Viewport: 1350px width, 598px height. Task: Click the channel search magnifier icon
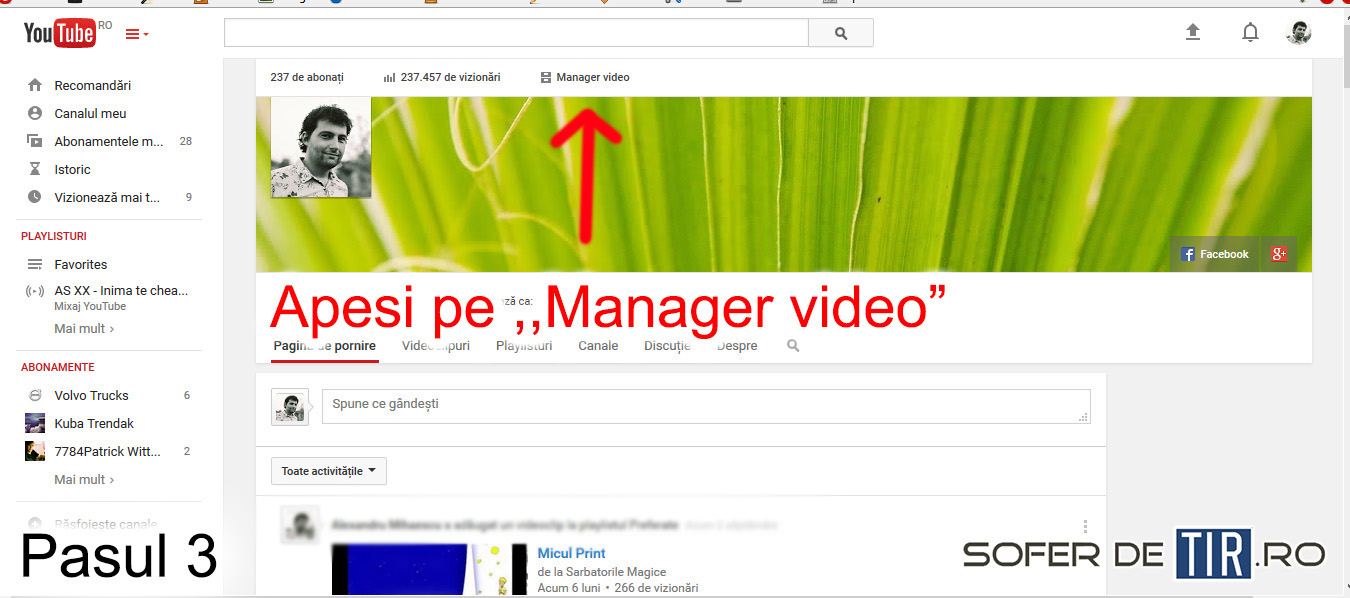[x=793, y=346]
